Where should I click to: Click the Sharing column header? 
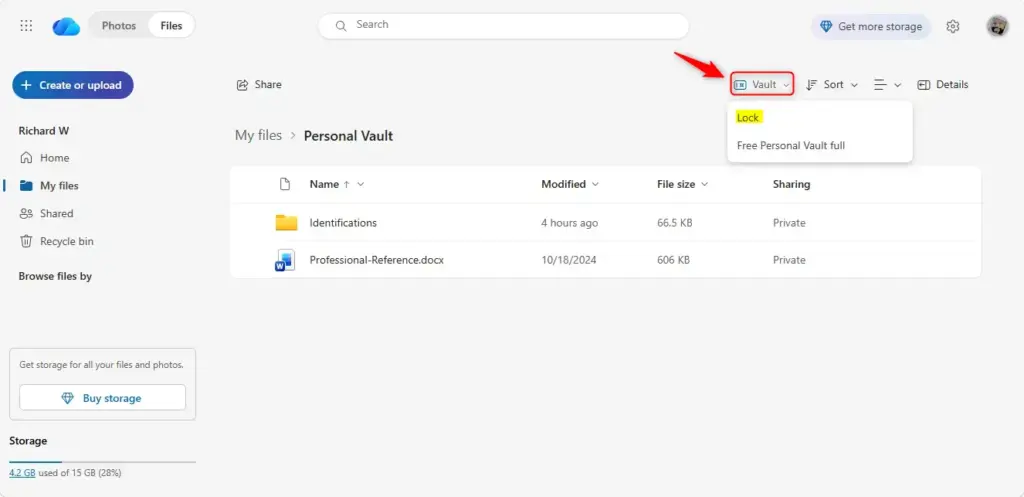792,184
